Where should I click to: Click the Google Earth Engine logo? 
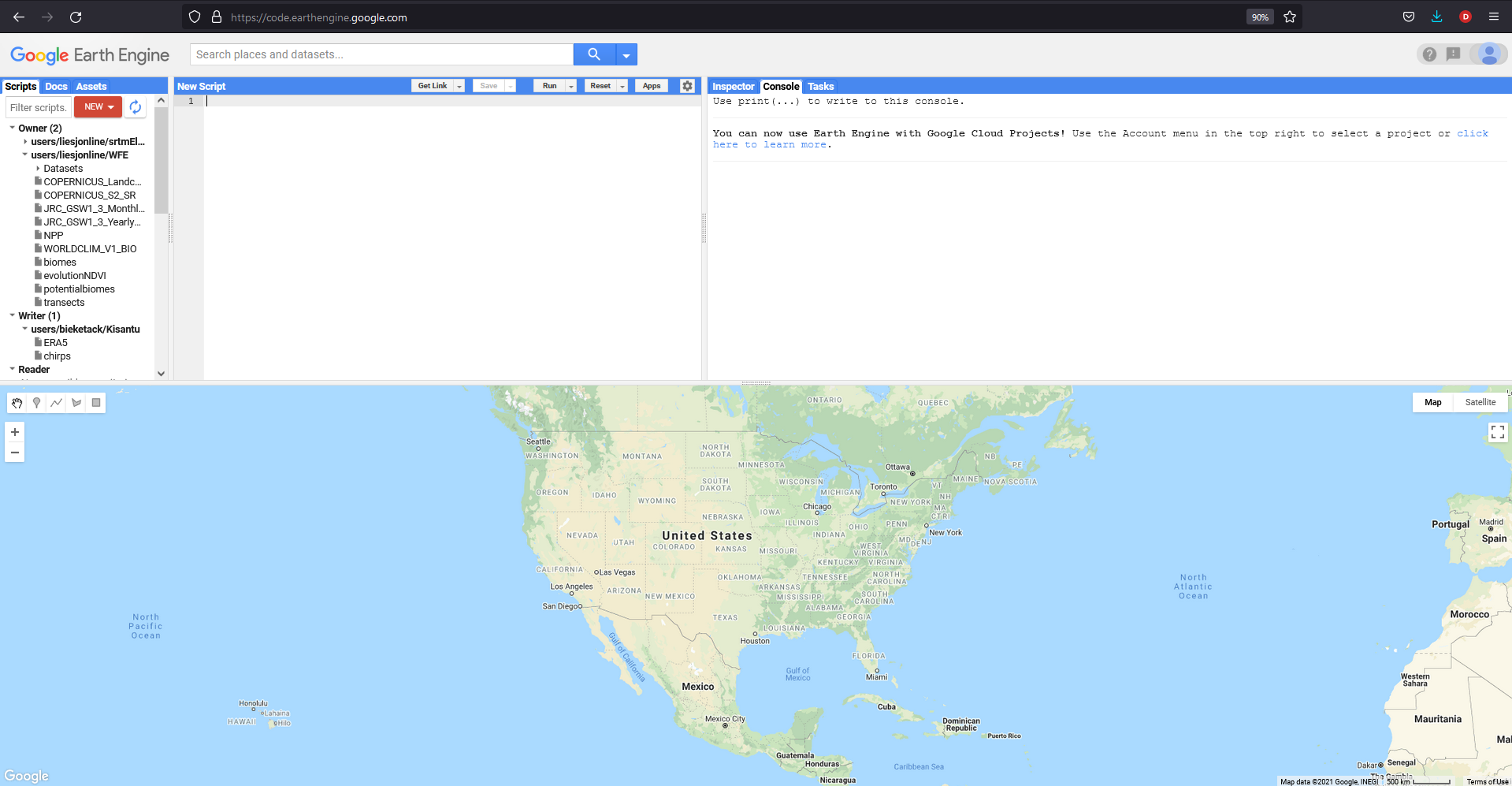(90, 54)
